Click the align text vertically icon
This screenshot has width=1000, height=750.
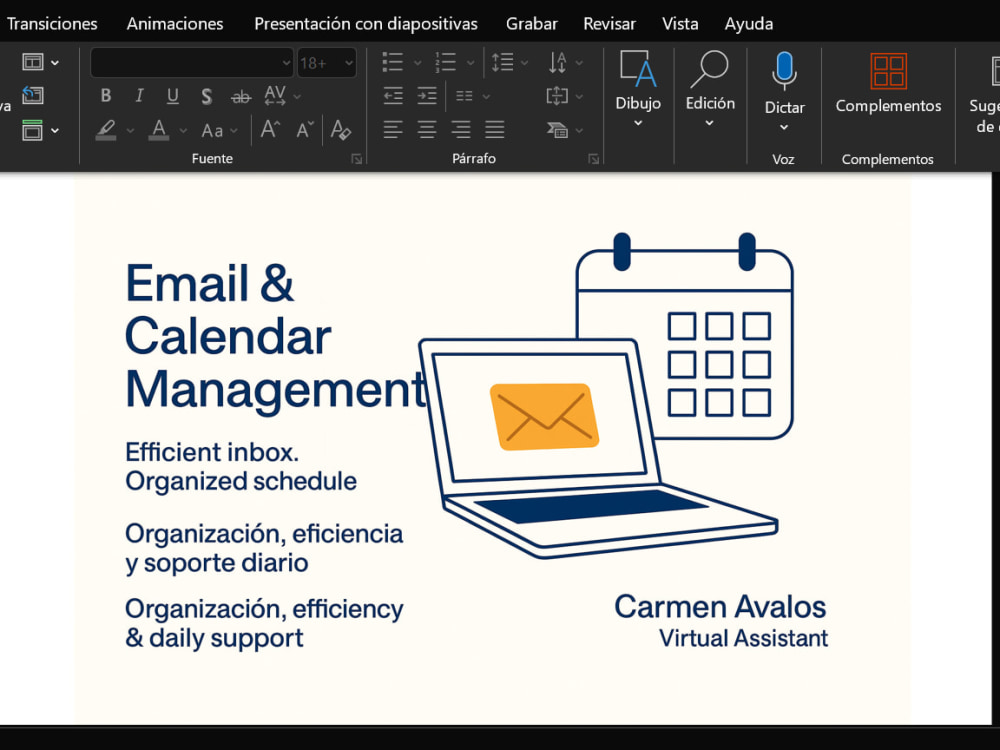557,96
